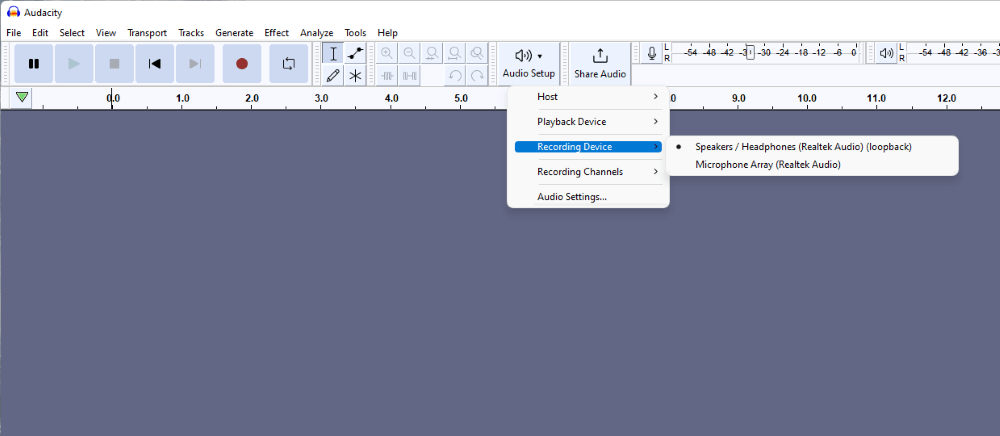Open the File menu
1000x436 pixels.
coord(13,33)
